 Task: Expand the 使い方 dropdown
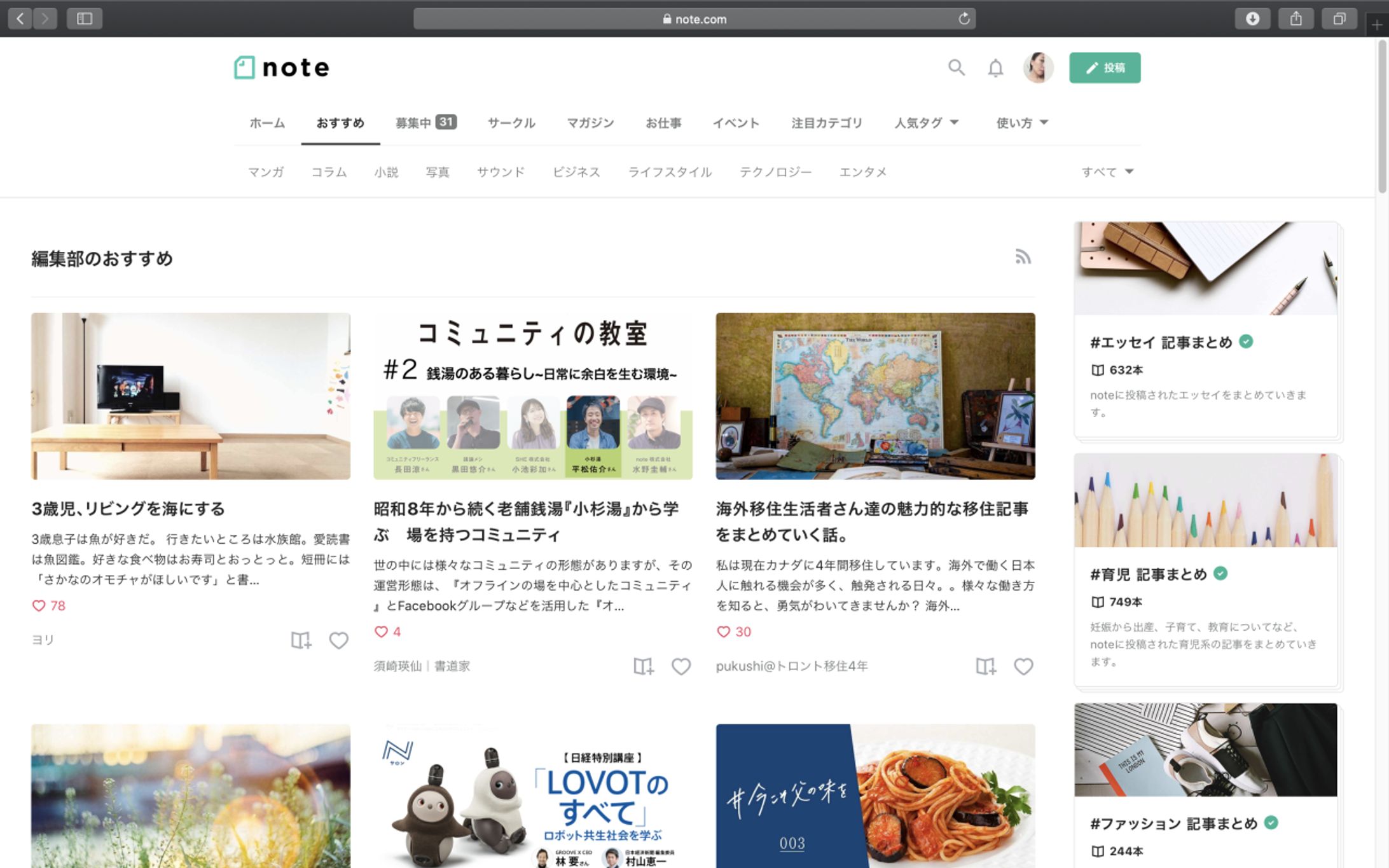tap(1022, 123)
